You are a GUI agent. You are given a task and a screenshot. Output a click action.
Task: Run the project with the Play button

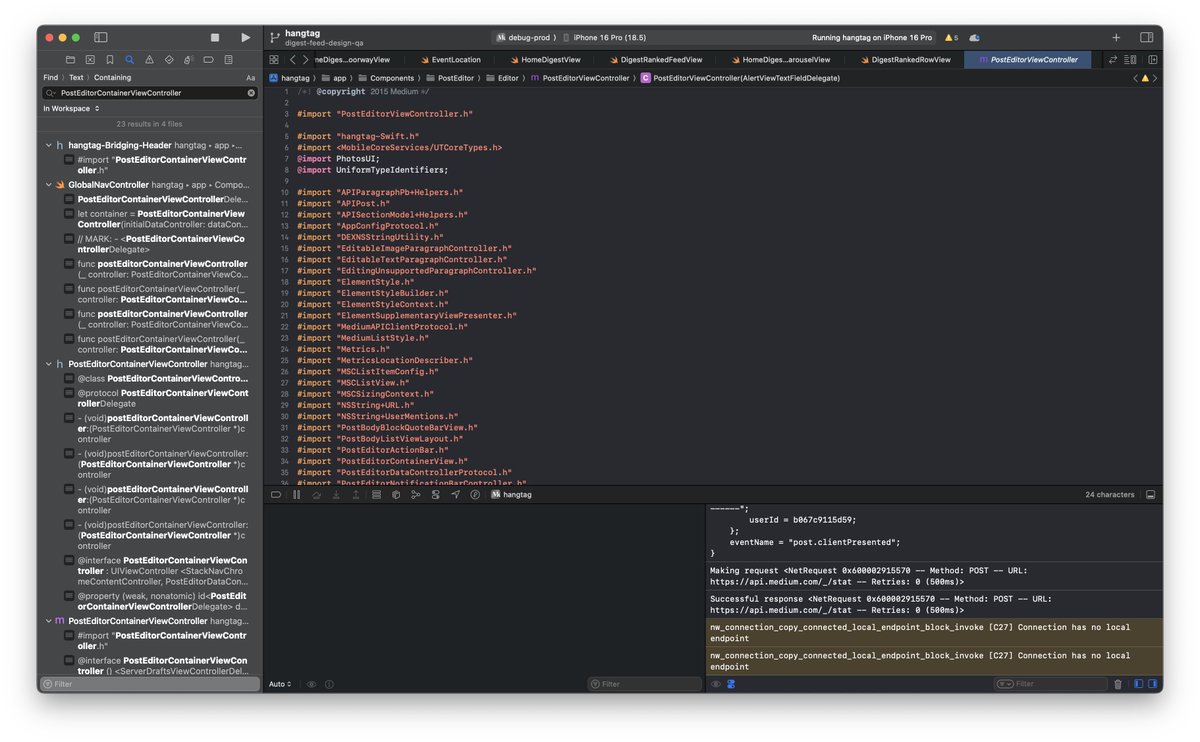pos(246,37)
